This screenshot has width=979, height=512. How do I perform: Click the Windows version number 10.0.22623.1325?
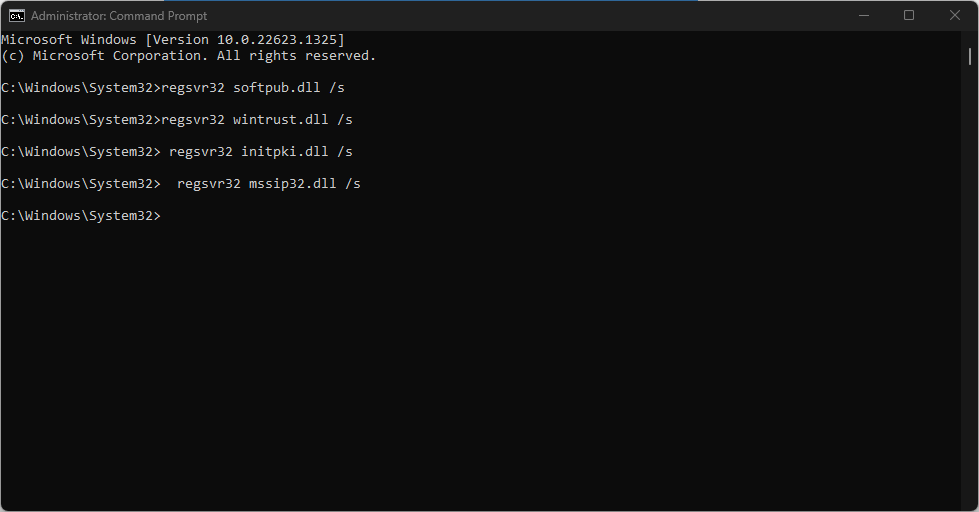(275, 40)
